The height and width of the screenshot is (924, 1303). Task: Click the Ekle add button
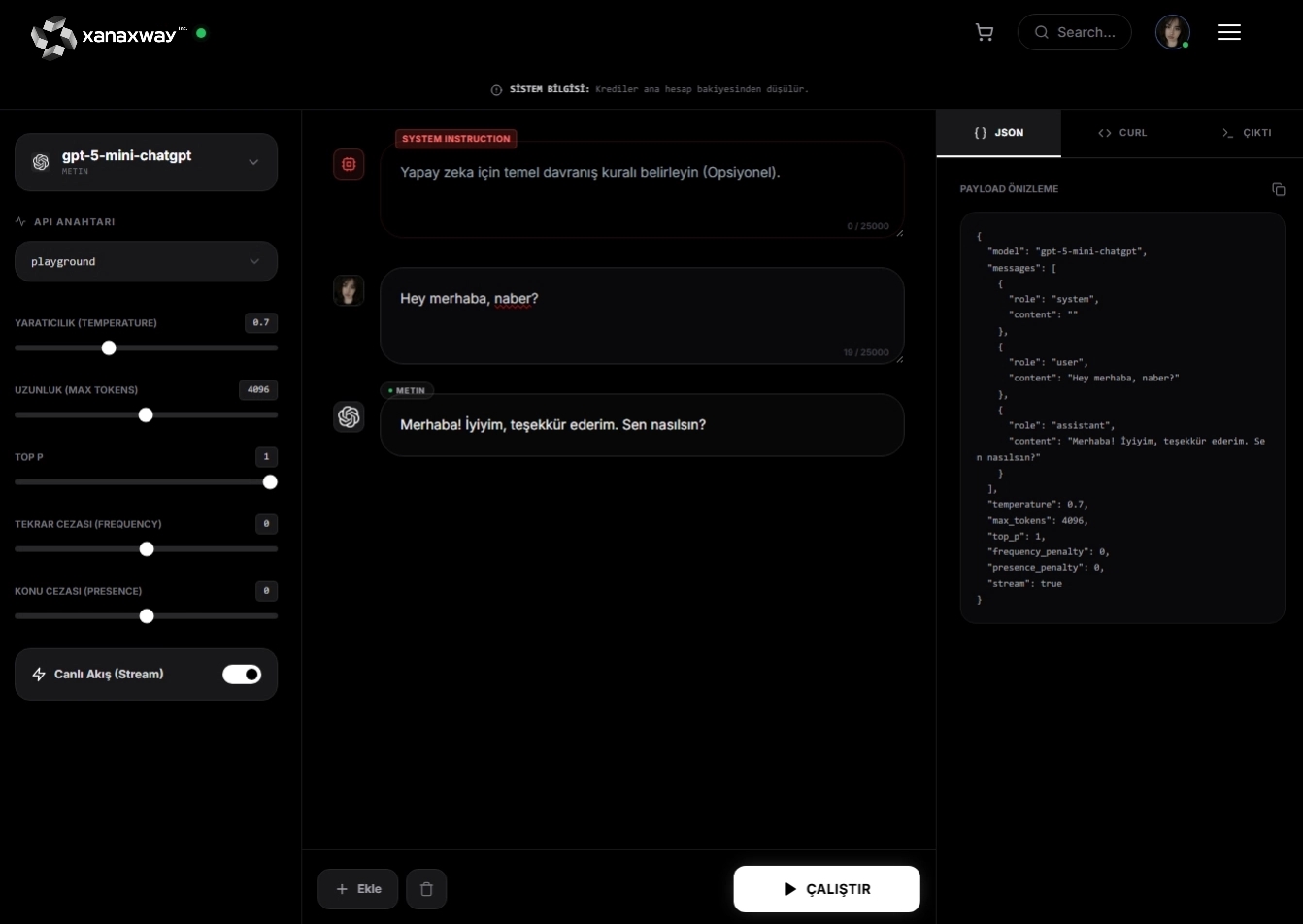point(358,889)
